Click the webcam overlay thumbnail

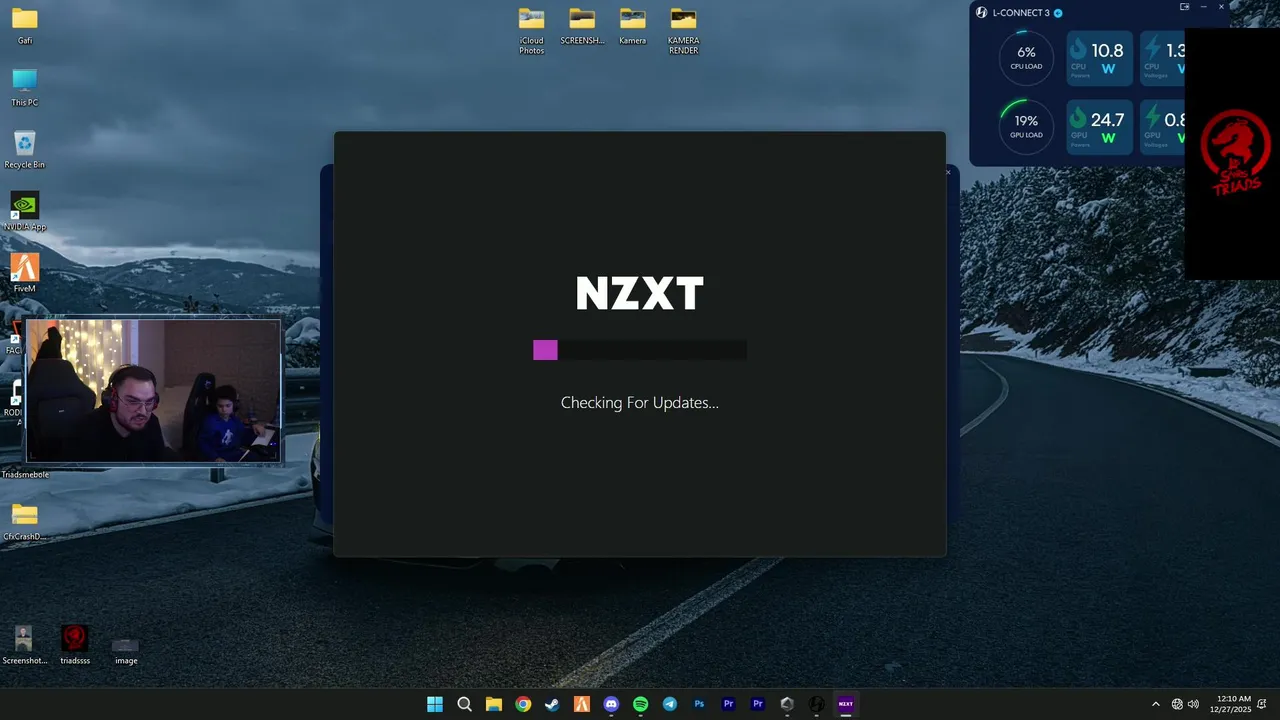point(154,391)
